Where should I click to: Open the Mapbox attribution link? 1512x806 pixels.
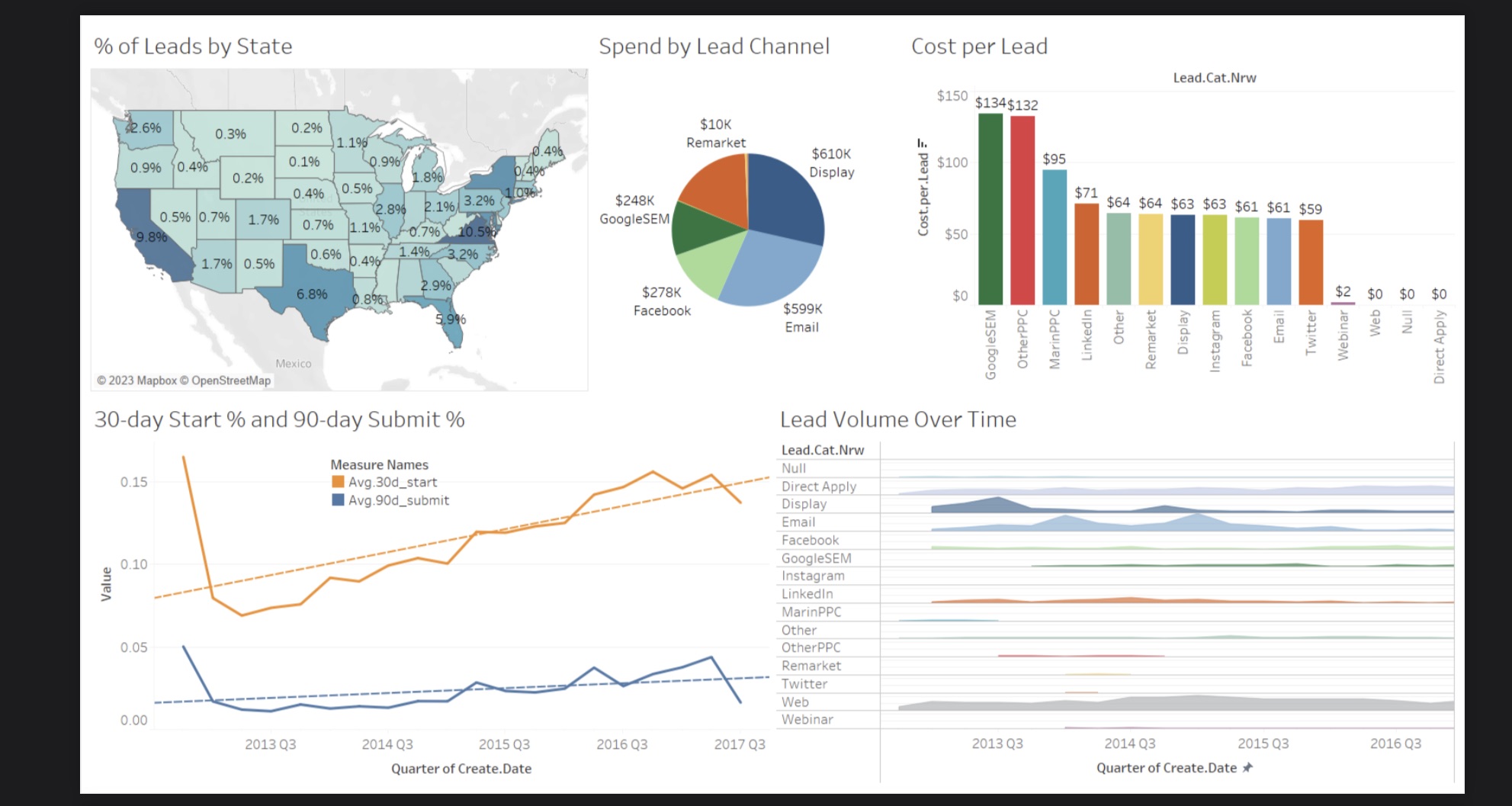(x=136, y=381)
